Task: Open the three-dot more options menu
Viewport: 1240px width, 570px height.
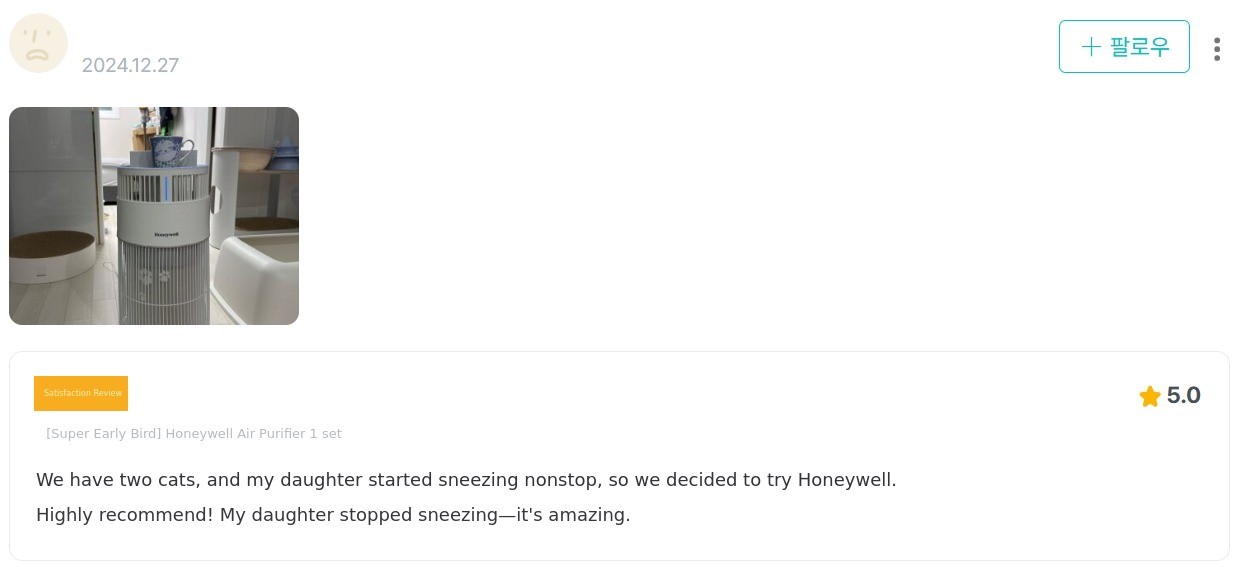Action: click(x=1216, y=49)
